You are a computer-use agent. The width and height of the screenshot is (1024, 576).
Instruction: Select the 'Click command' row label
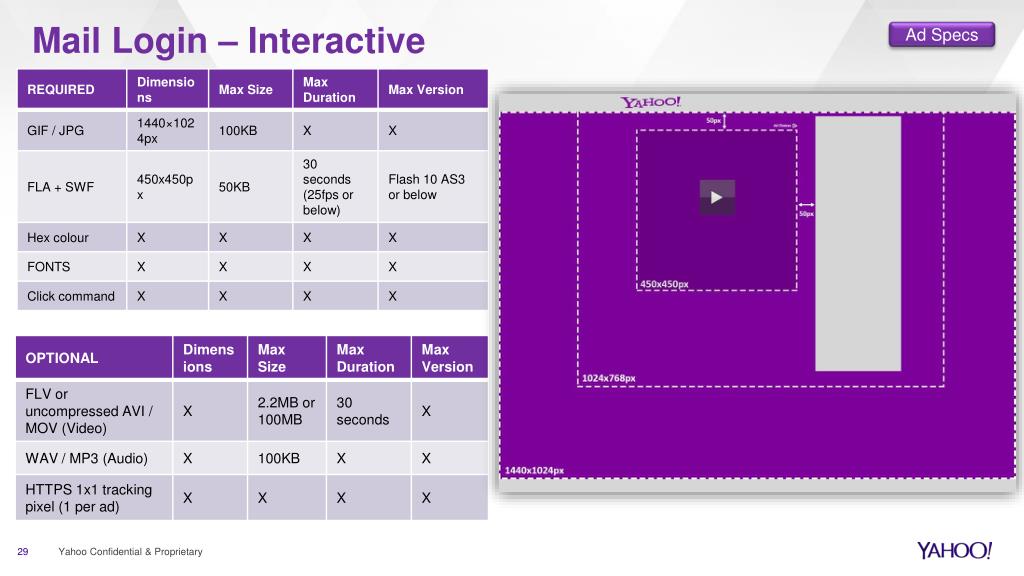point(72,296)
